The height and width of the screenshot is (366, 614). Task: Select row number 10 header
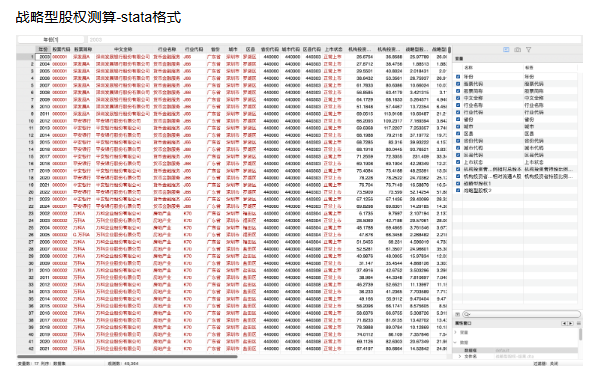[26, 121]
